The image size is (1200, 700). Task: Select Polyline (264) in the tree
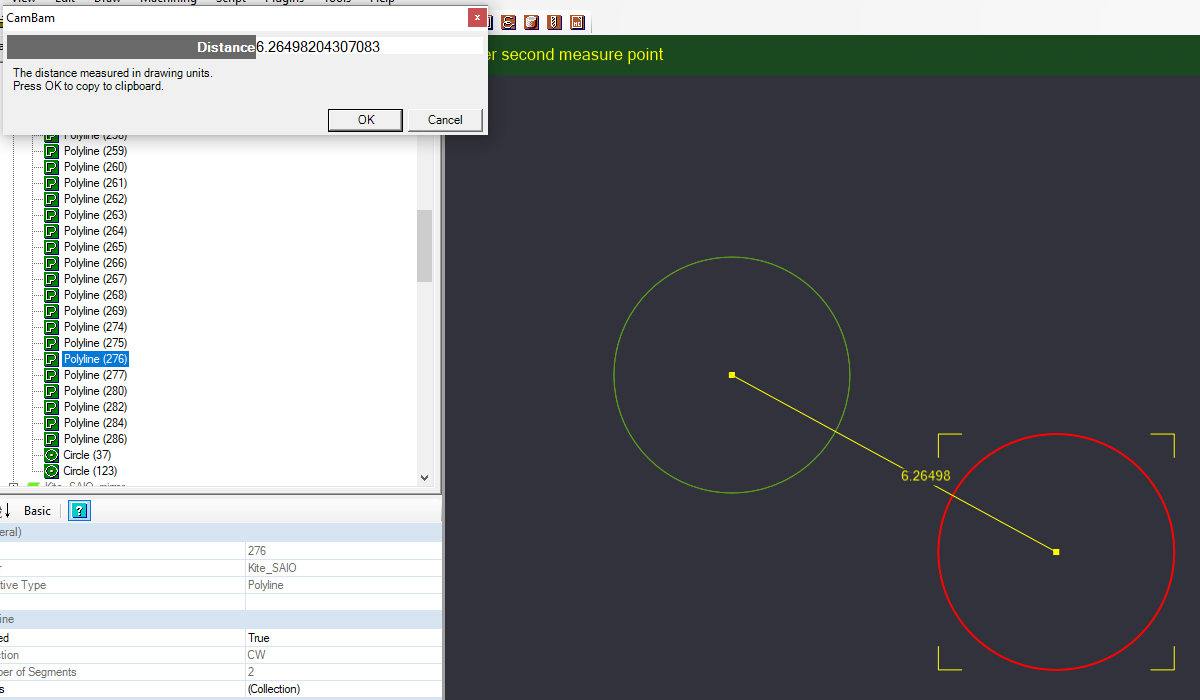[95, 231]
